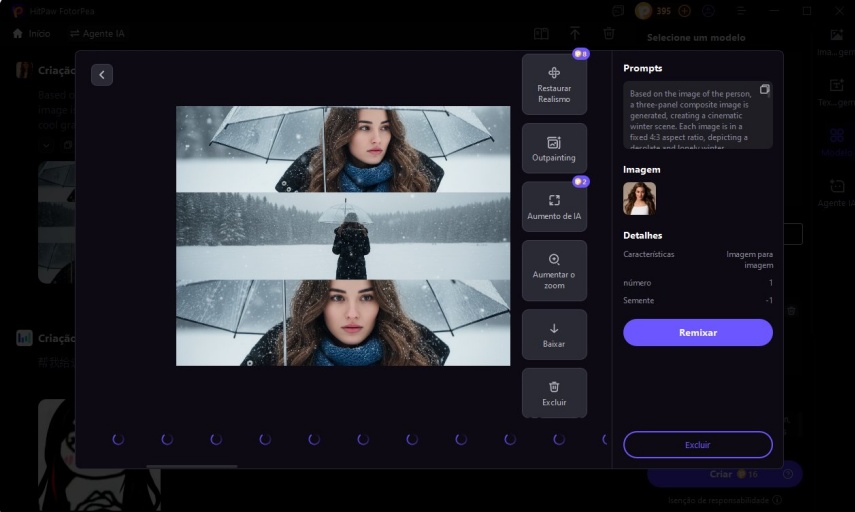Click the prompt text box
This screenshot has width=855, height=512.
click(697, 115)
